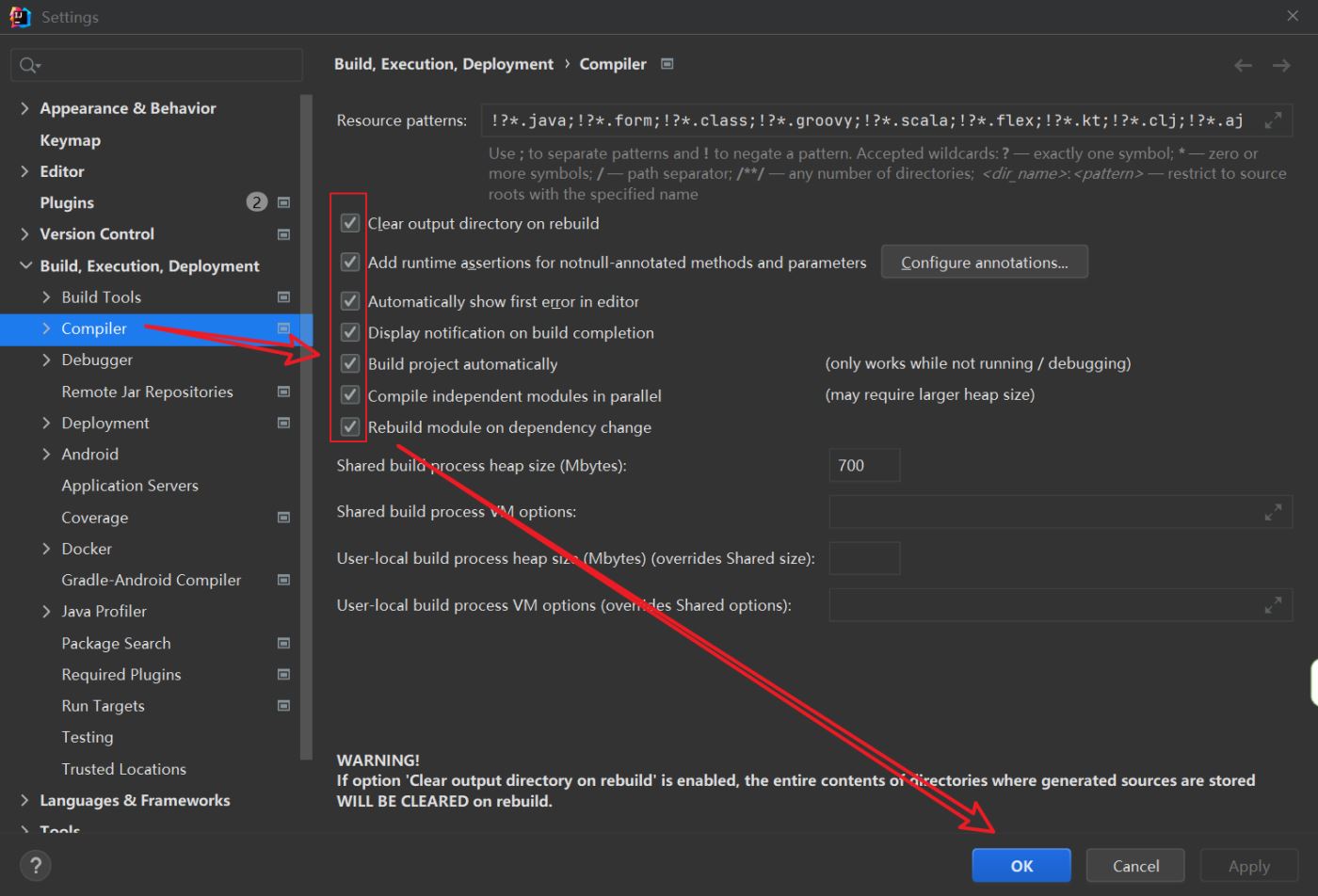Click the project settings icon beside Compiler breadcrumb

click(667, 64)
